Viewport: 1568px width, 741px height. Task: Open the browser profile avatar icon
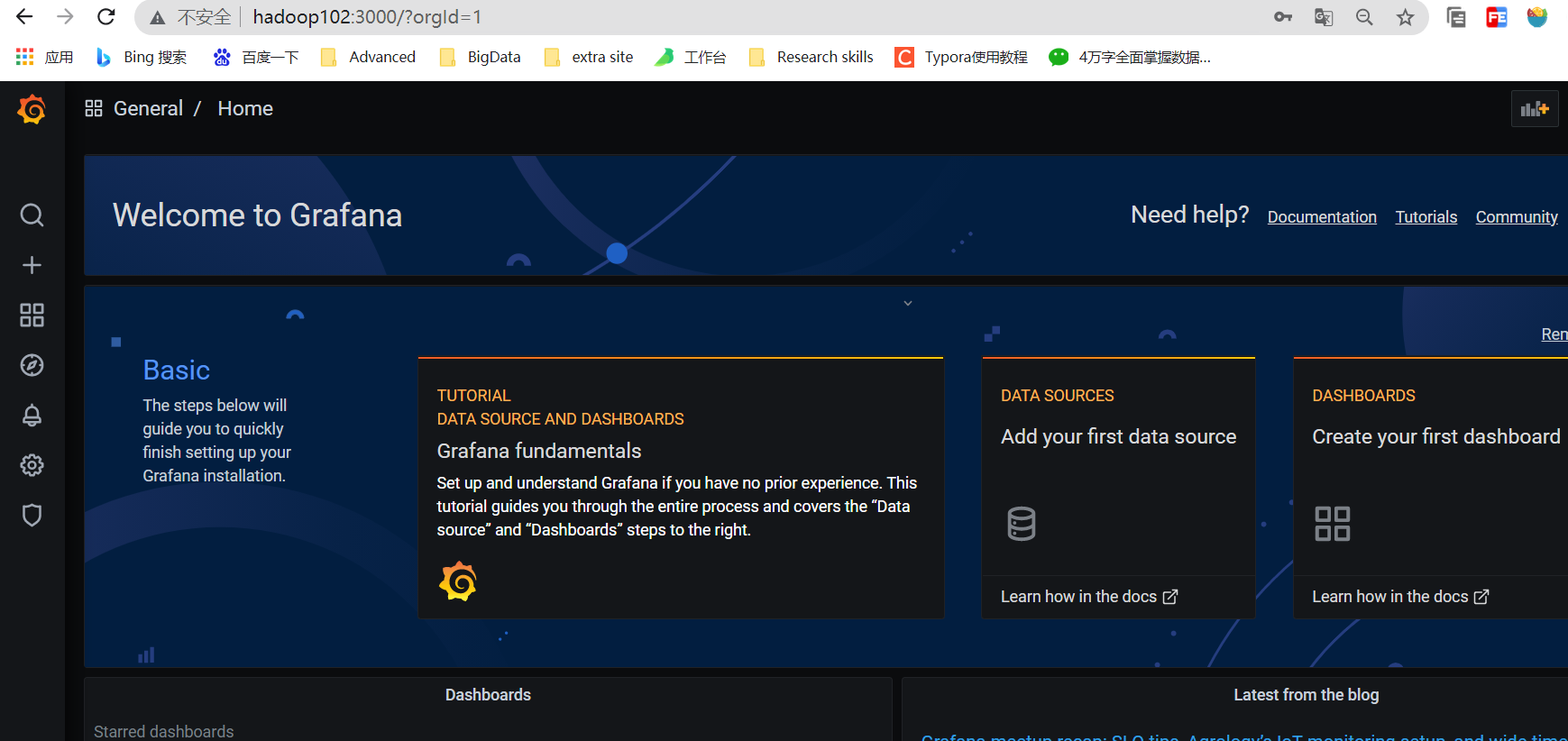tap(1537, 17)
